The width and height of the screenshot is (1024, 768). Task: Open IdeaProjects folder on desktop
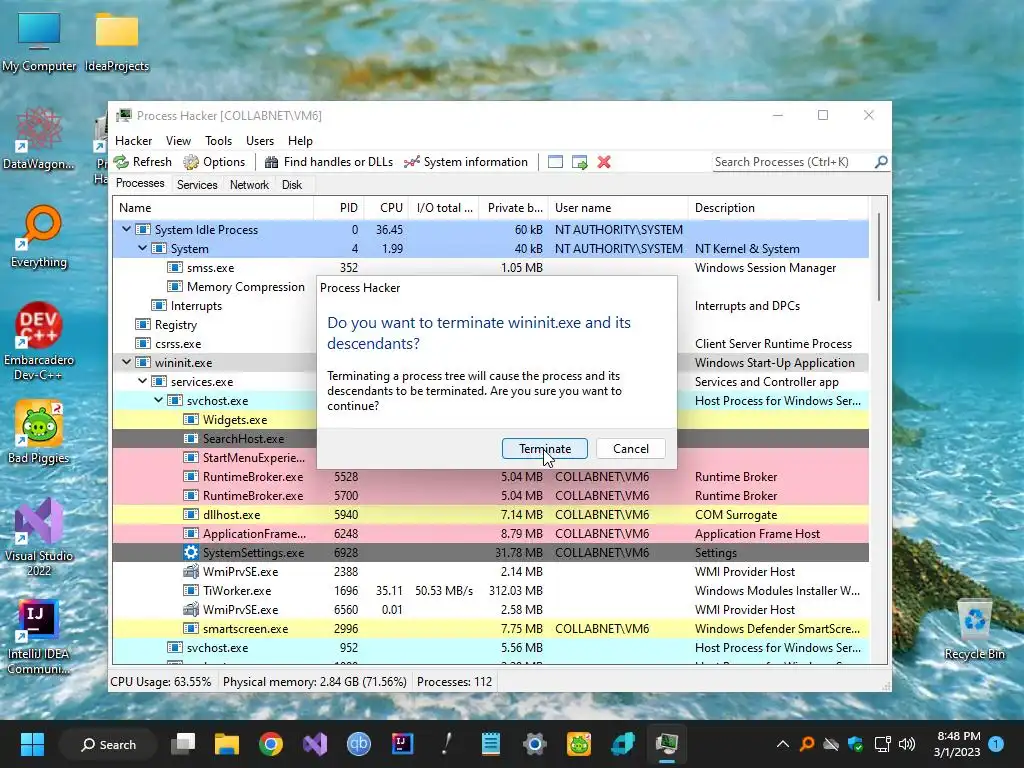click(117, 41)
